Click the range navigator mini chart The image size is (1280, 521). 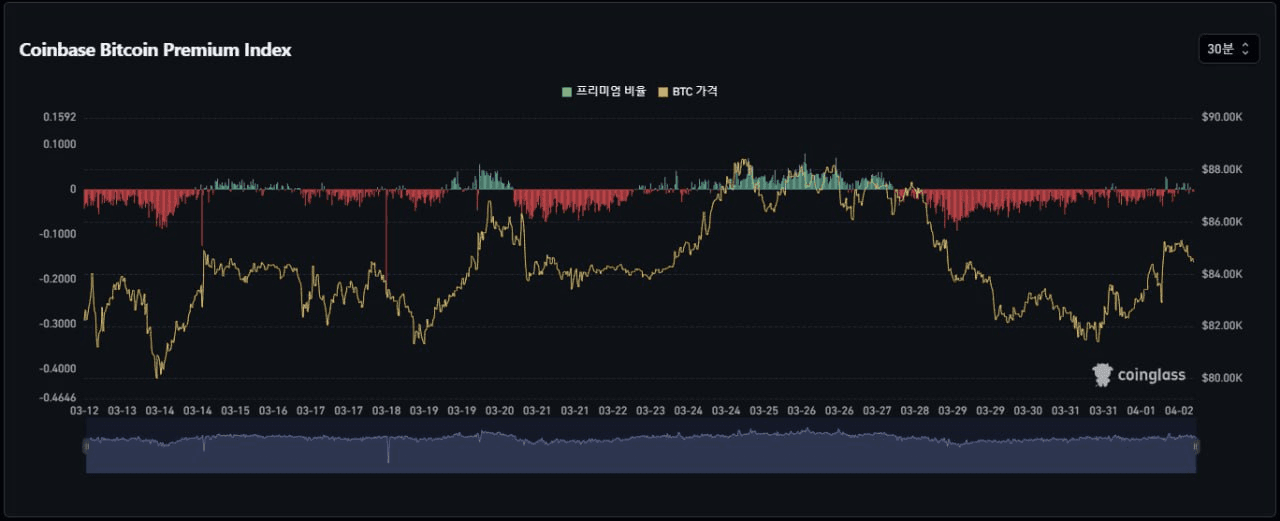(x=641, y=446)
